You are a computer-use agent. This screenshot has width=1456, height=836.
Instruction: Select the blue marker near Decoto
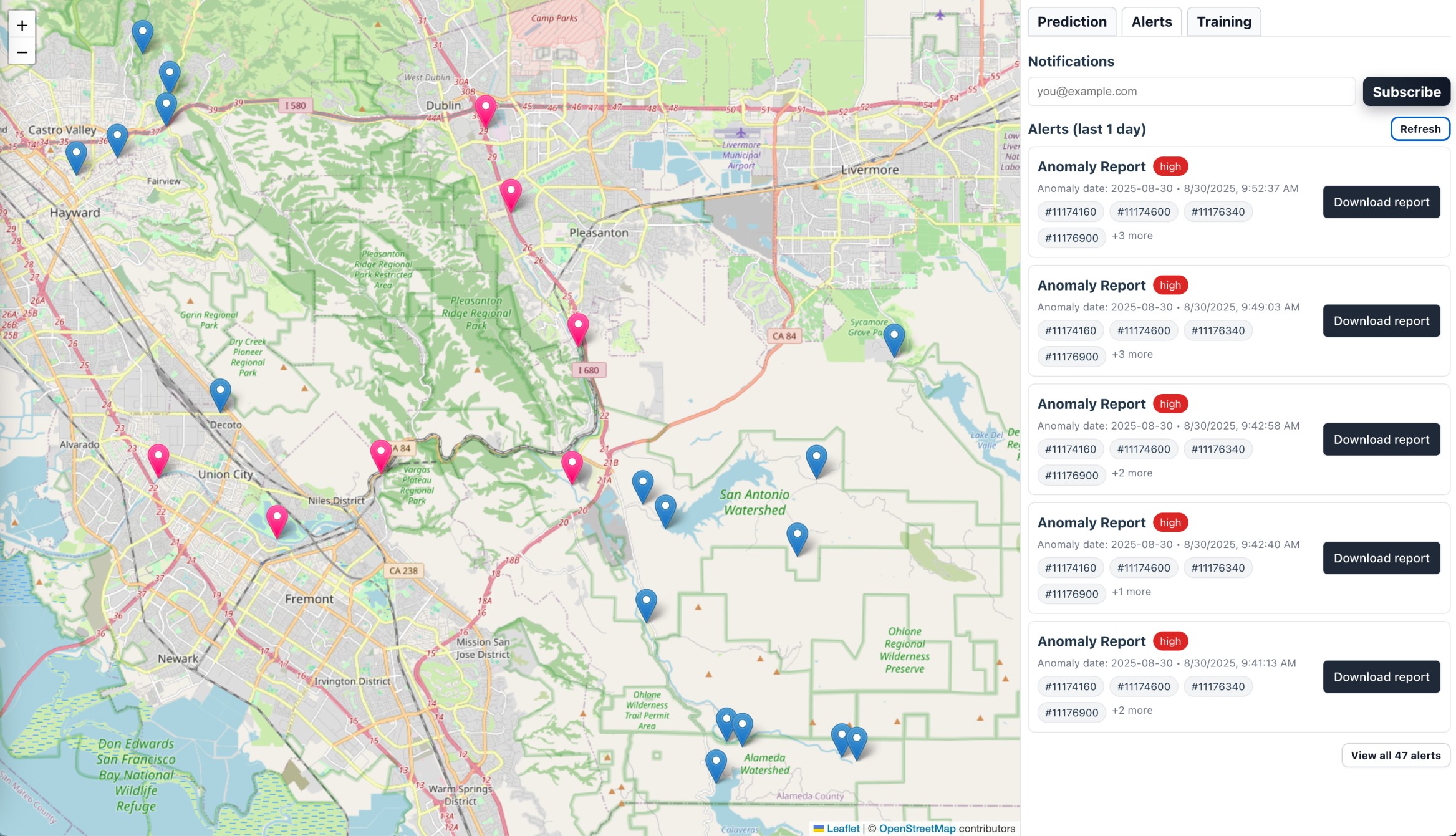coord(220,393)
